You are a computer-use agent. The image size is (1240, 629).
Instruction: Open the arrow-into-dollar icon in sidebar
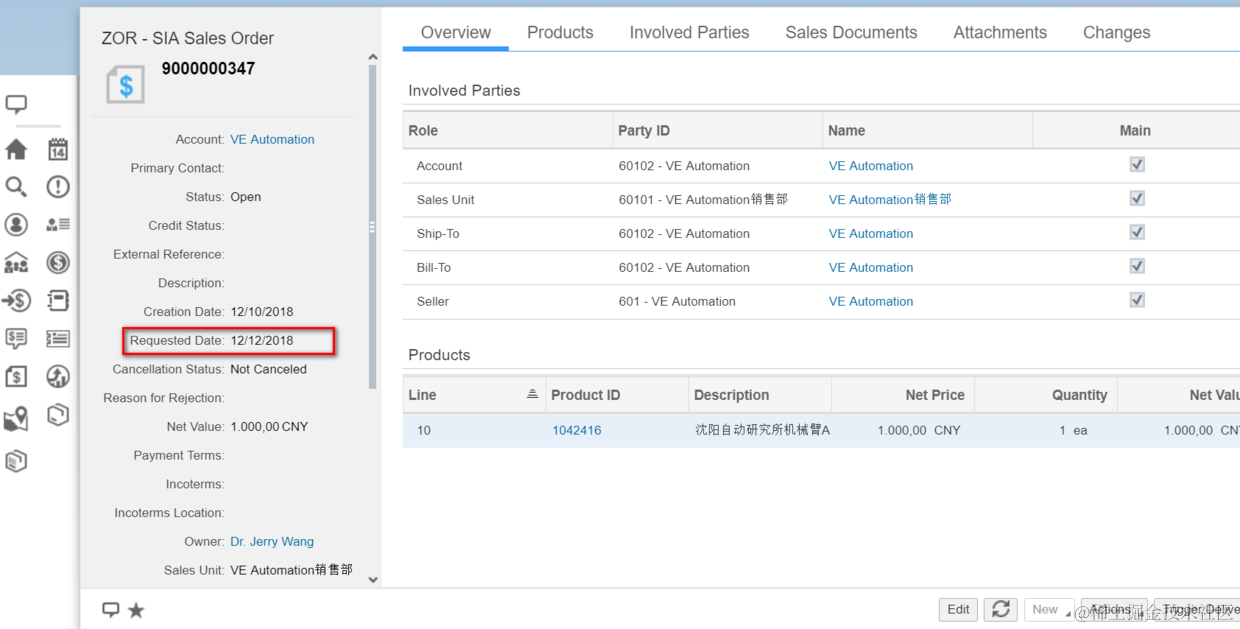(16, 301)
